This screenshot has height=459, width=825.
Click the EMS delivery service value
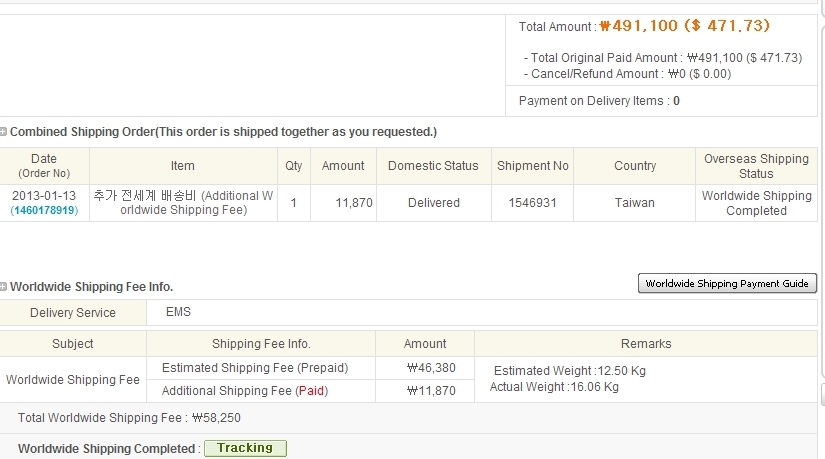178,313
